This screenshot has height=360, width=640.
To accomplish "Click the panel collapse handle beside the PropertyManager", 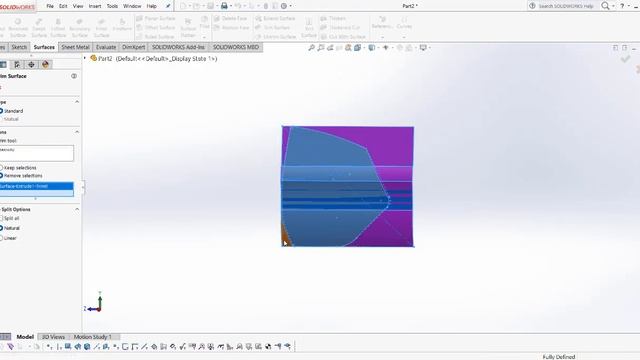I will tap(83, 187).
